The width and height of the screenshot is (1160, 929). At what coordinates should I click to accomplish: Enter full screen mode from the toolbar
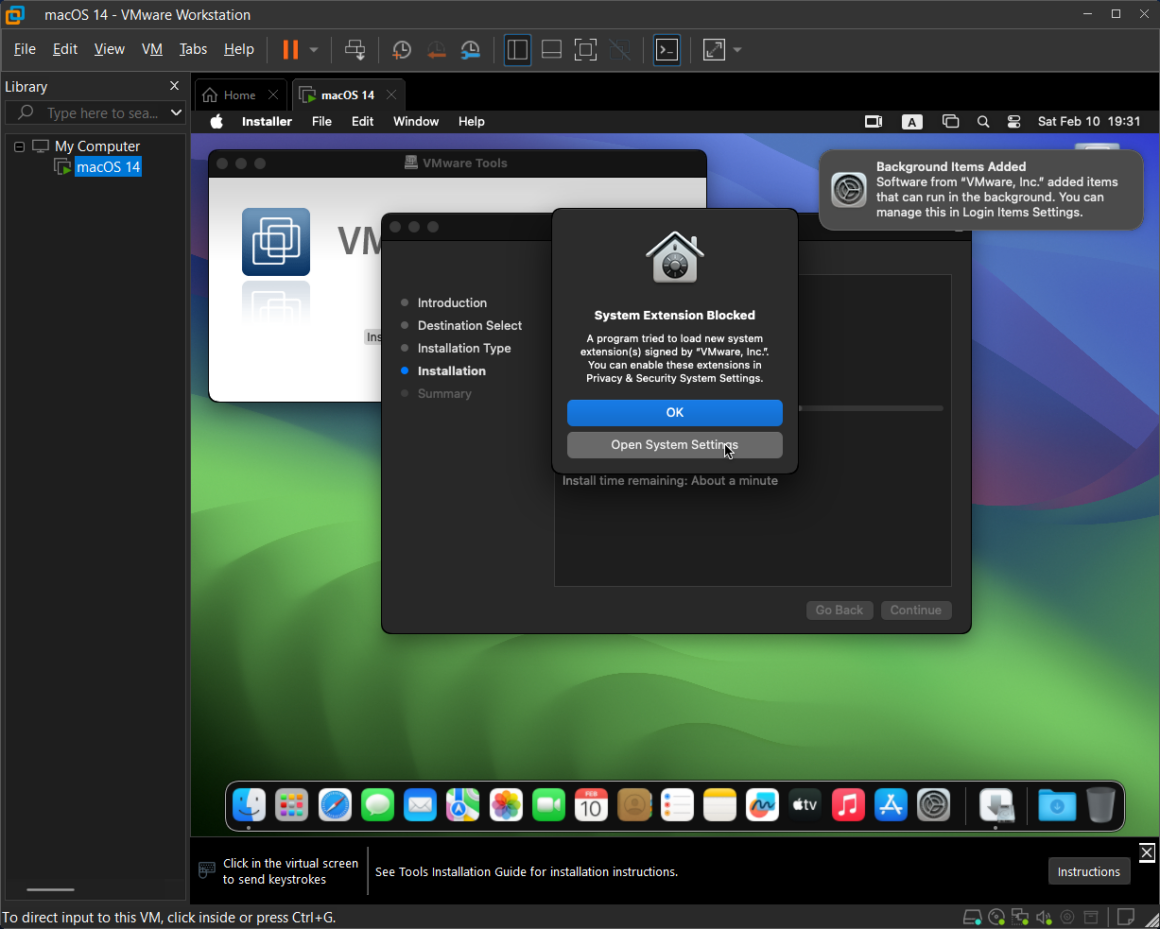tap(585, 50)
